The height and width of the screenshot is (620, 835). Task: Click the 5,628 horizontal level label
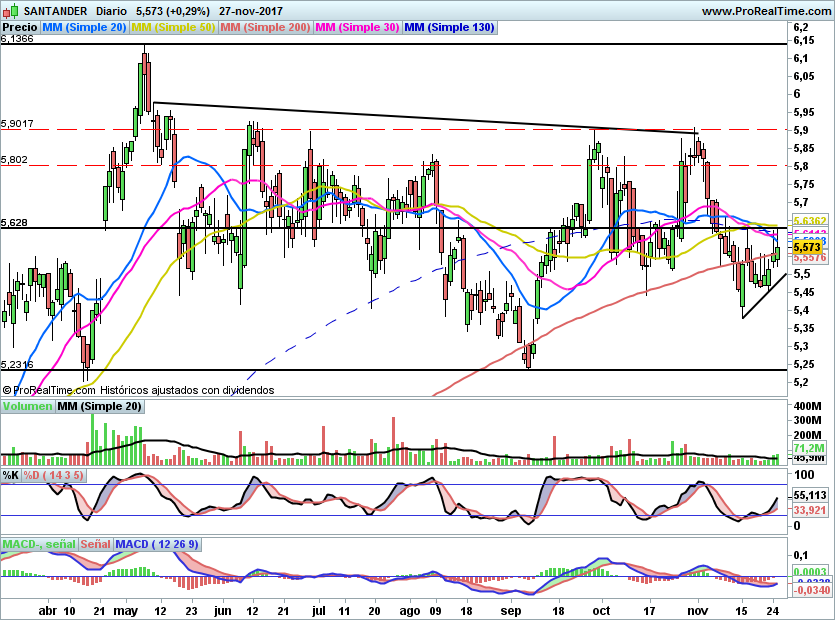(14, 223)
